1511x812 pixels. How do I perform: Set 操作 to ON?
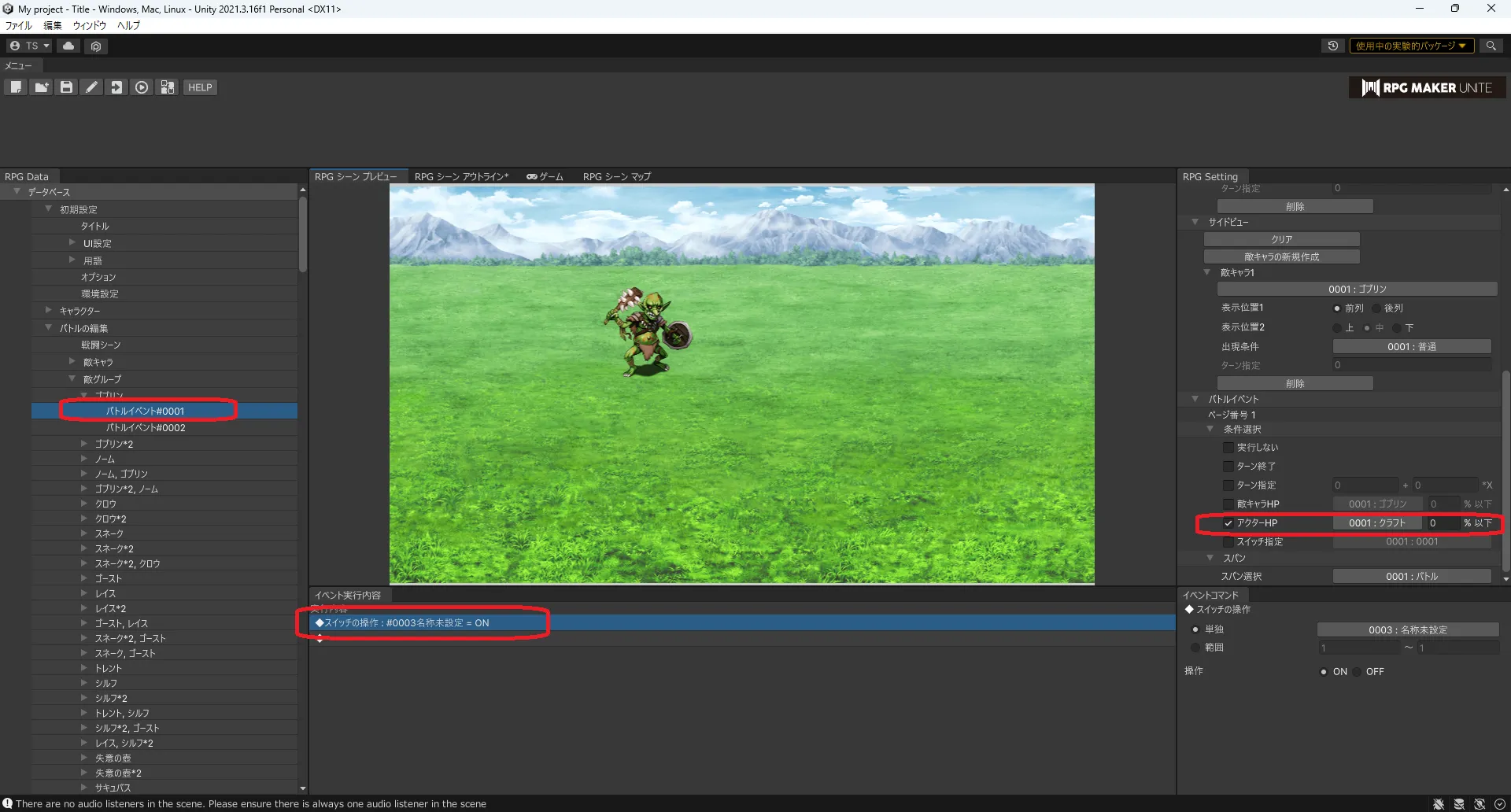[1324, 671]
